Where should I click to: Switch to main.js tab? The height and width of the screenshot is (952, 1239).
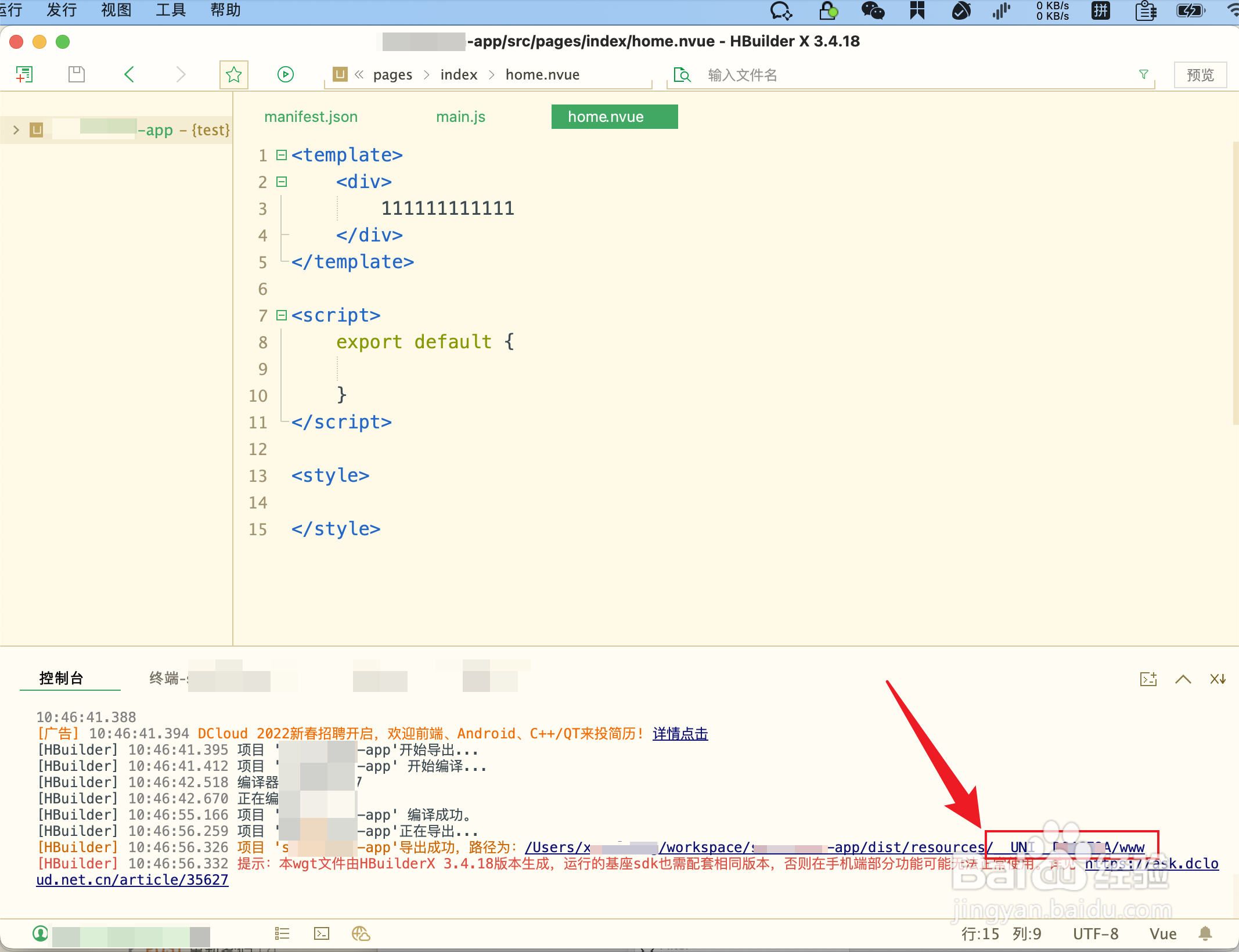click(x=461, y=117)
